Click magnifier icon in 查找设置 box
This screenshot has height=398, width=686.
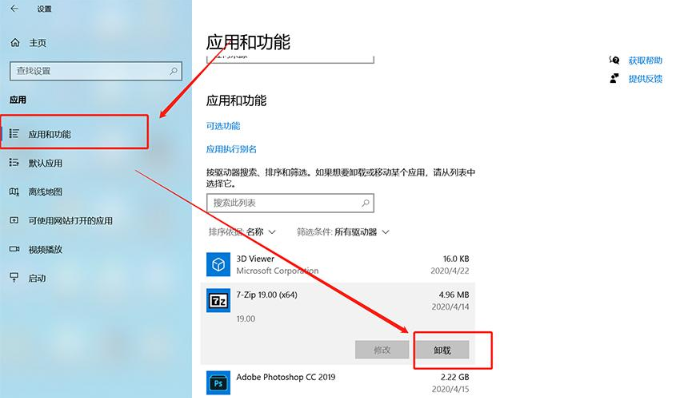(174, 71)
